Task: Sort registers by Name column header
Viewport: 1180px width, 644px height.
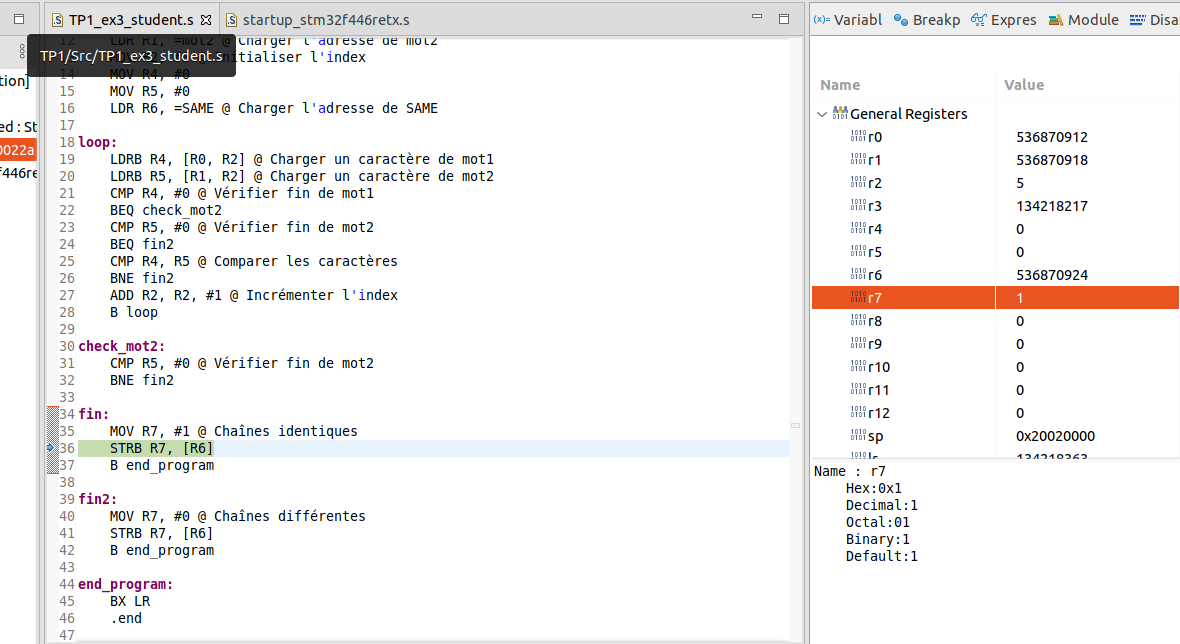Action: (x=840, y=85)
